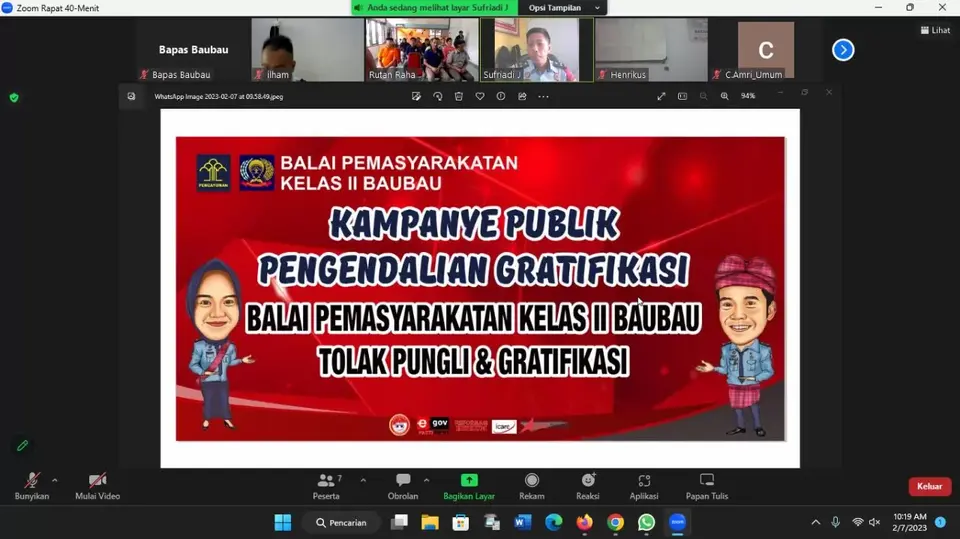This screenshot has height=539, width=960.
Task: Open Google Chrome from taskbar
Action: (615, 522)
